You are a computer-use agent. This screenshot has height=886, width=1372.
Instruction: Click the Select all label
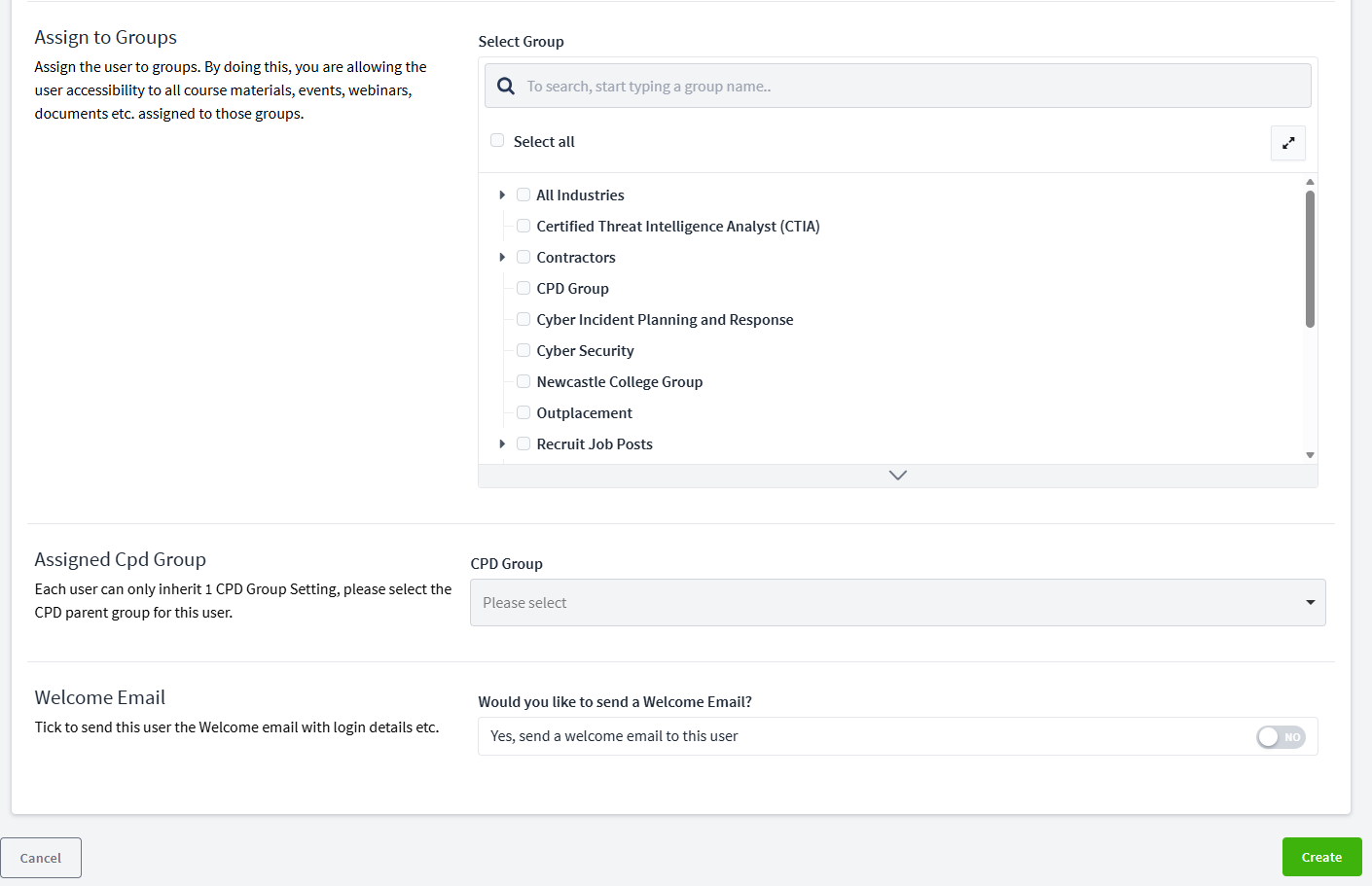[x=544, y=142]
